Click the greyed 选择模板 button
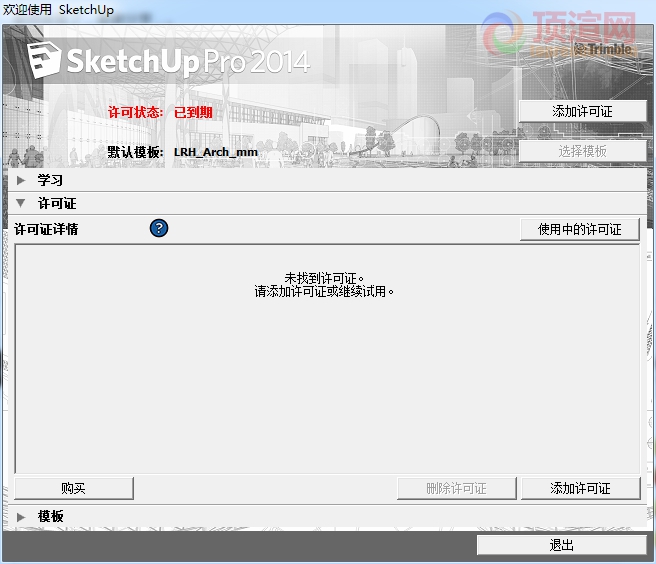 point(582,151)
